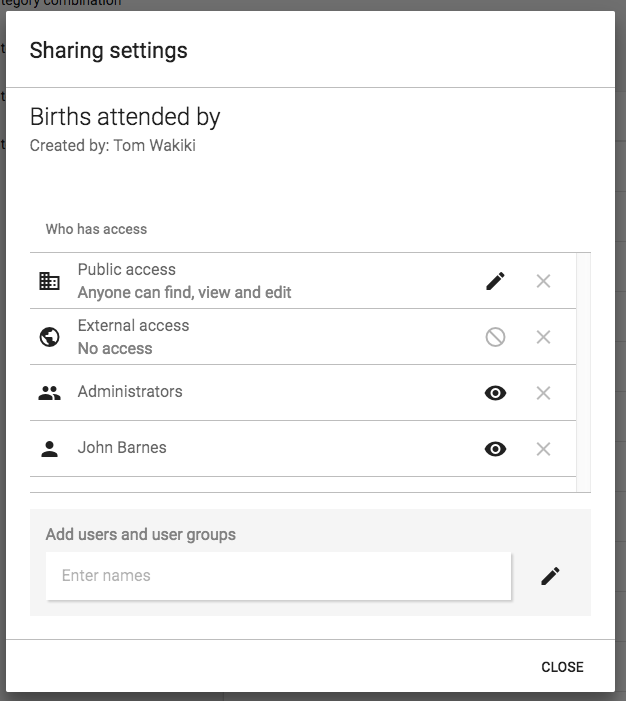Click the External access globe icon
This screenshot has width=626, height=701.
[x=49, y=337]
